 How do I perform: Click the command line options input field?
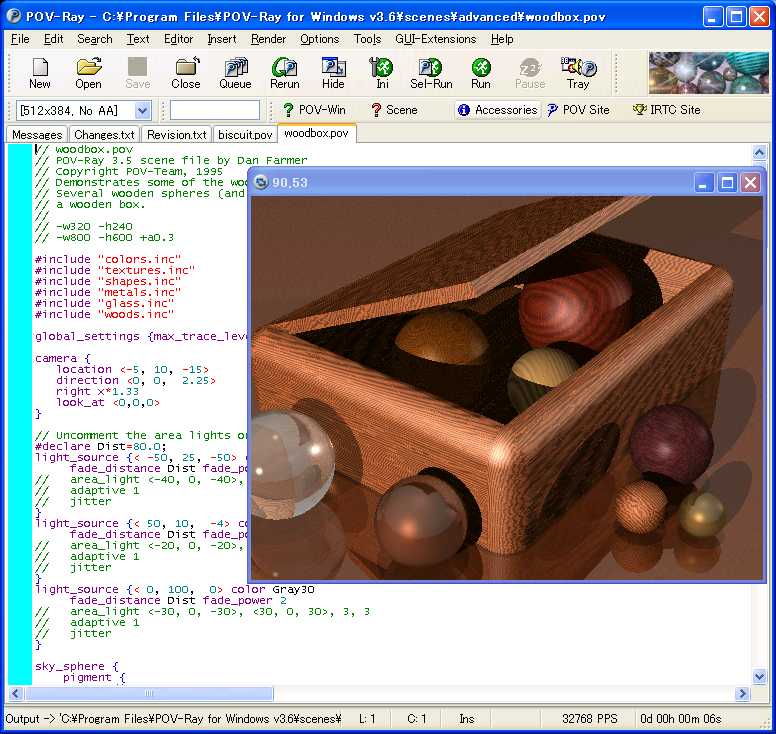coord(215,110)
